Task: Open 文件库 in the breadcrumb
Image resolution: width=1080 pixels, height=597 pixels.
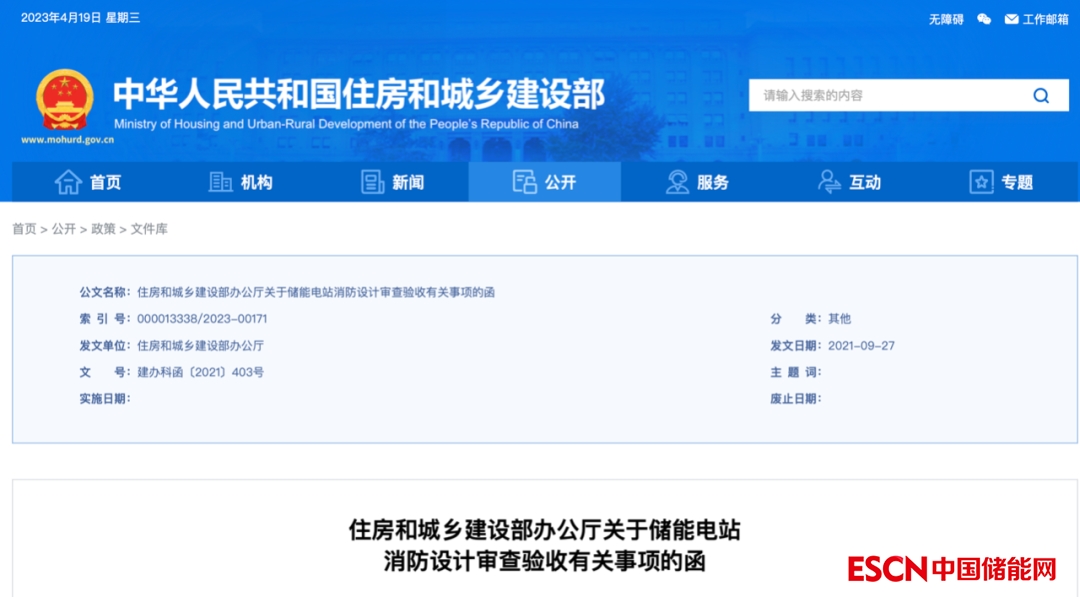Action: click(x=149, y=229)
